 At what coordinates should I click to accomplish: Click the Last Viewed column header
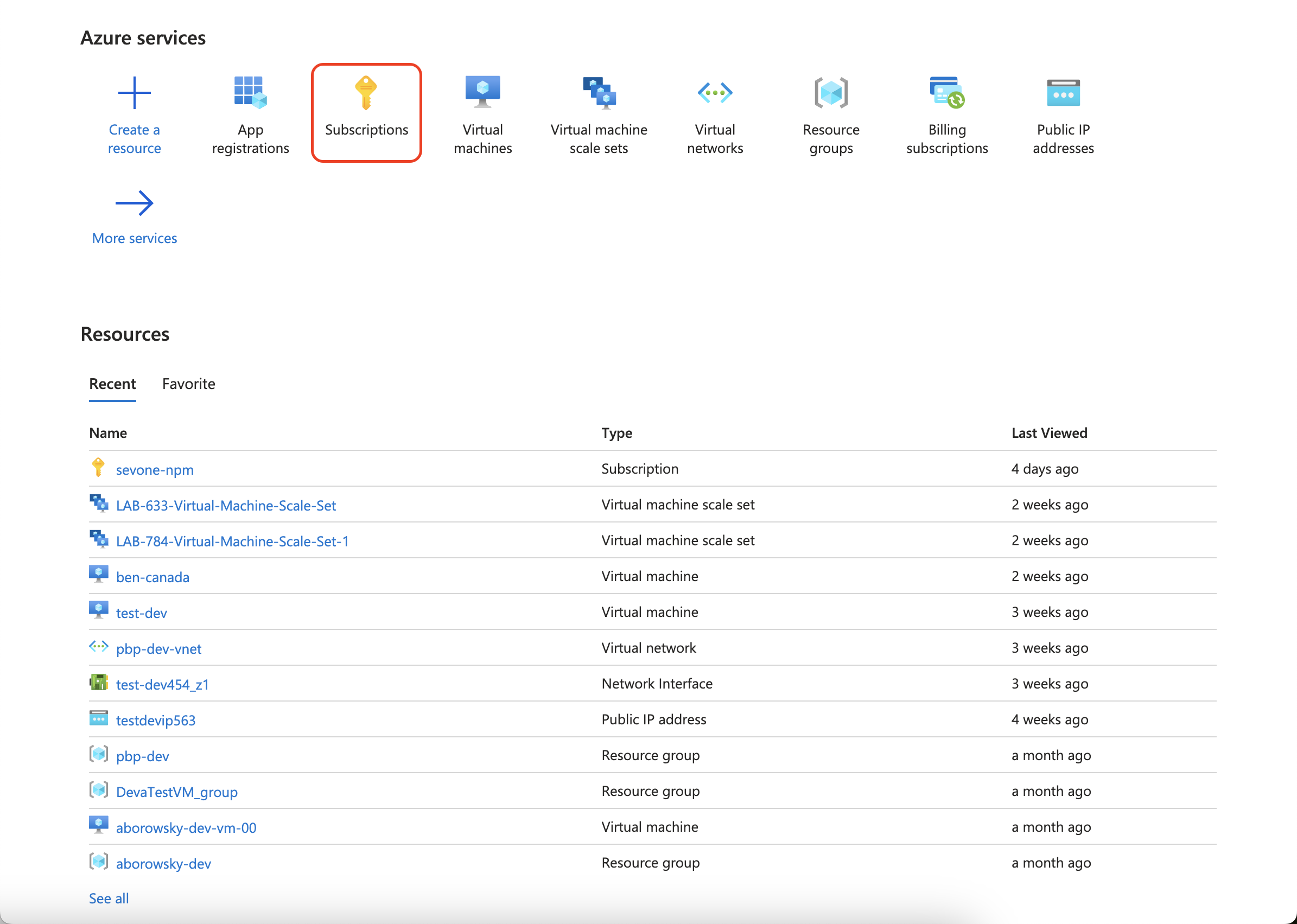(1050, 434)
